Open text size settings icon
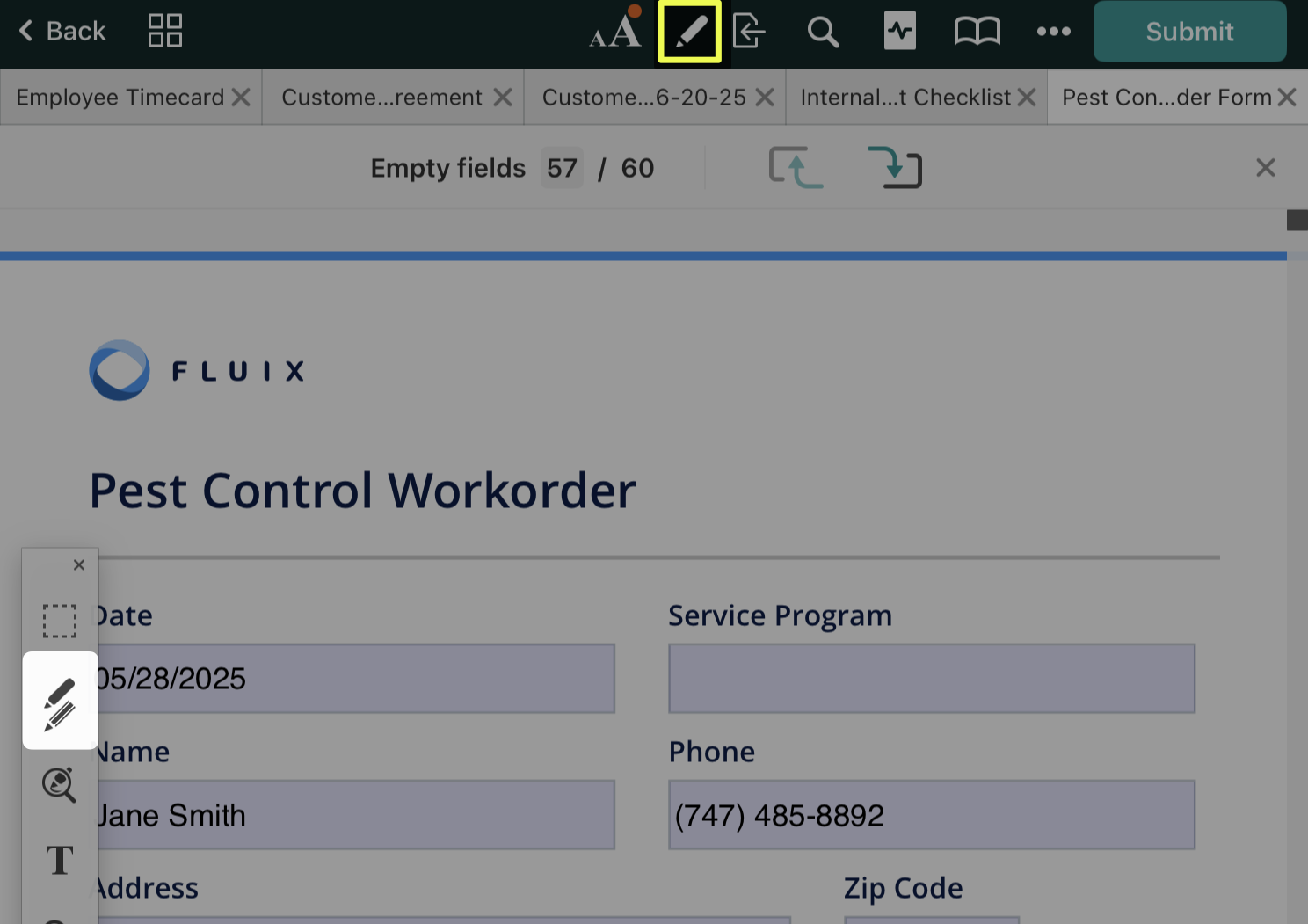Screen dimensions: 1308x924 [615, 31]
